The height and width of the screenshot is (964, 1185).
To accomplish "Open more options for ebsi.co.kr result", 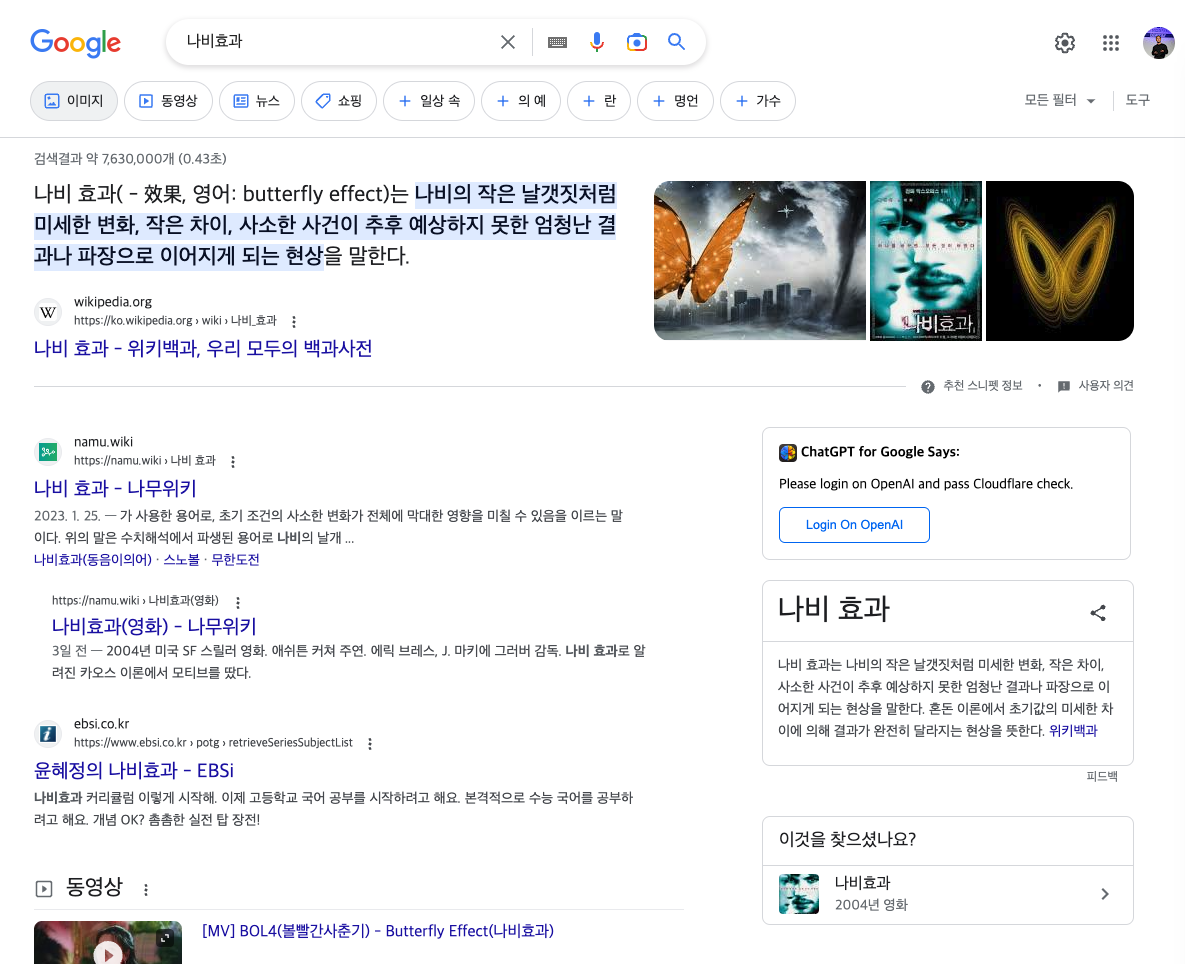I will point(370,743).
